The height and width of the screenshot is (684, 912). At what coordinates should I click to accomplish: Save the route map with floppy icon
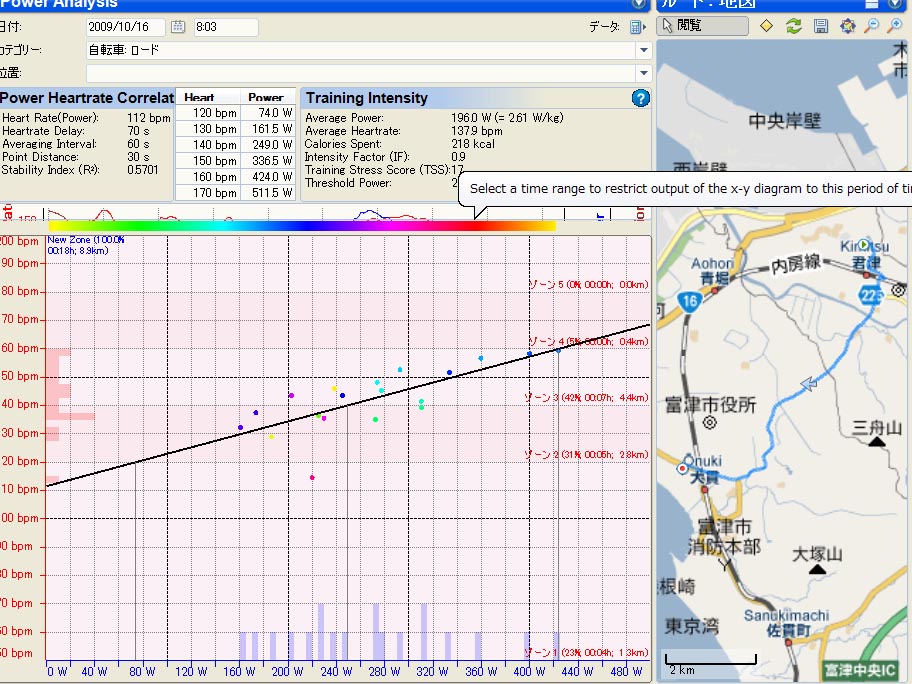[821, 26]
